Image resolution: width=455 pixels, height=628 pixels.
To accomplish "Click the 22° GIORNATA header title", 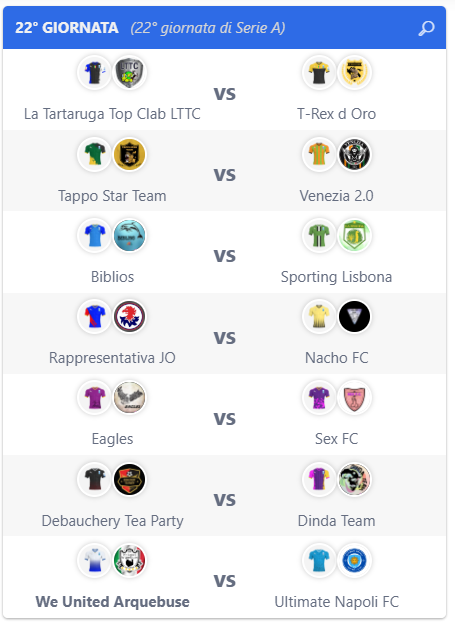I will click(66, 28).
